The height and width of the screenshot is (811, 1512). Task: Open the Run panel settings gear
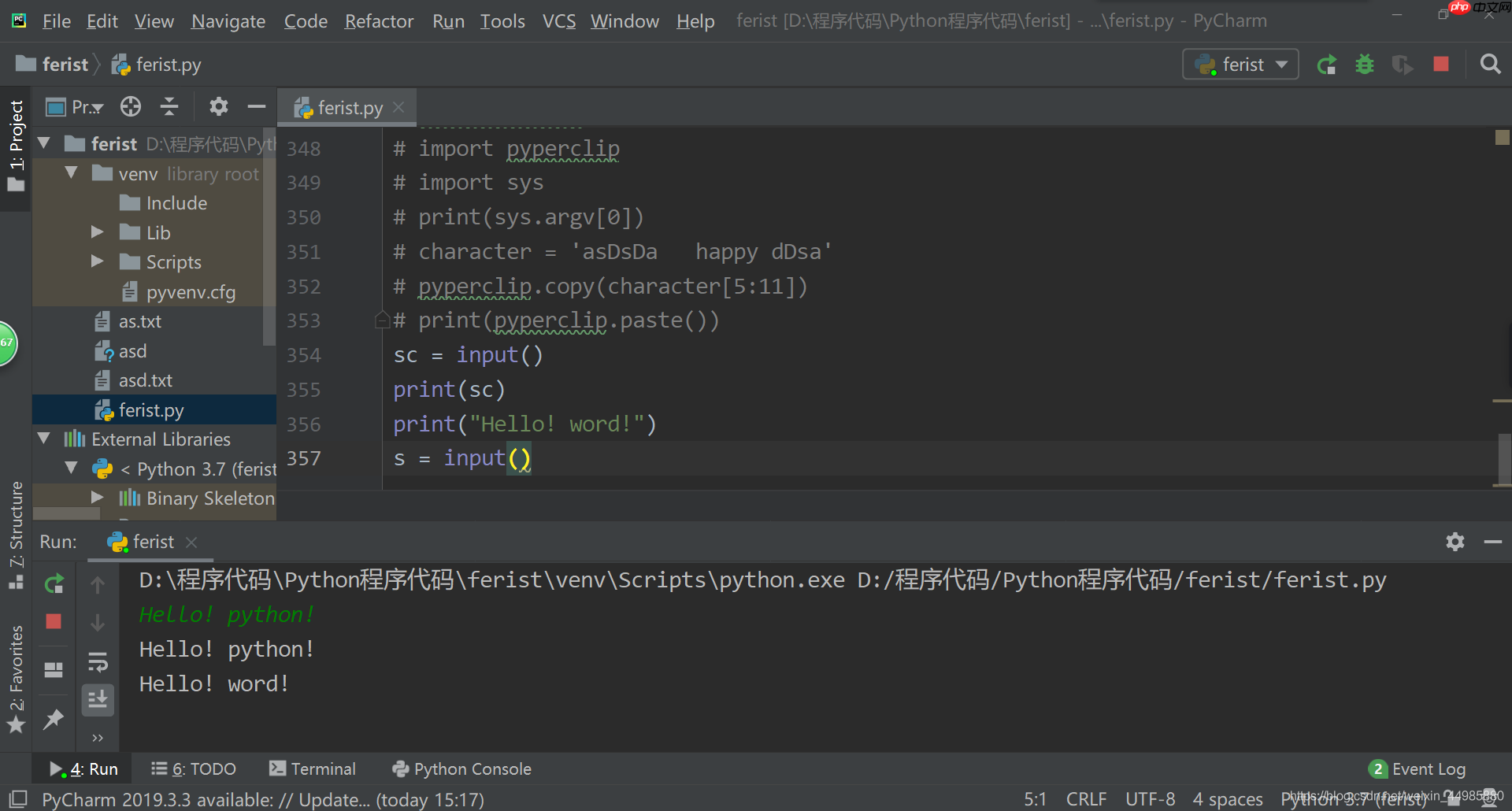pos(1455,542)
